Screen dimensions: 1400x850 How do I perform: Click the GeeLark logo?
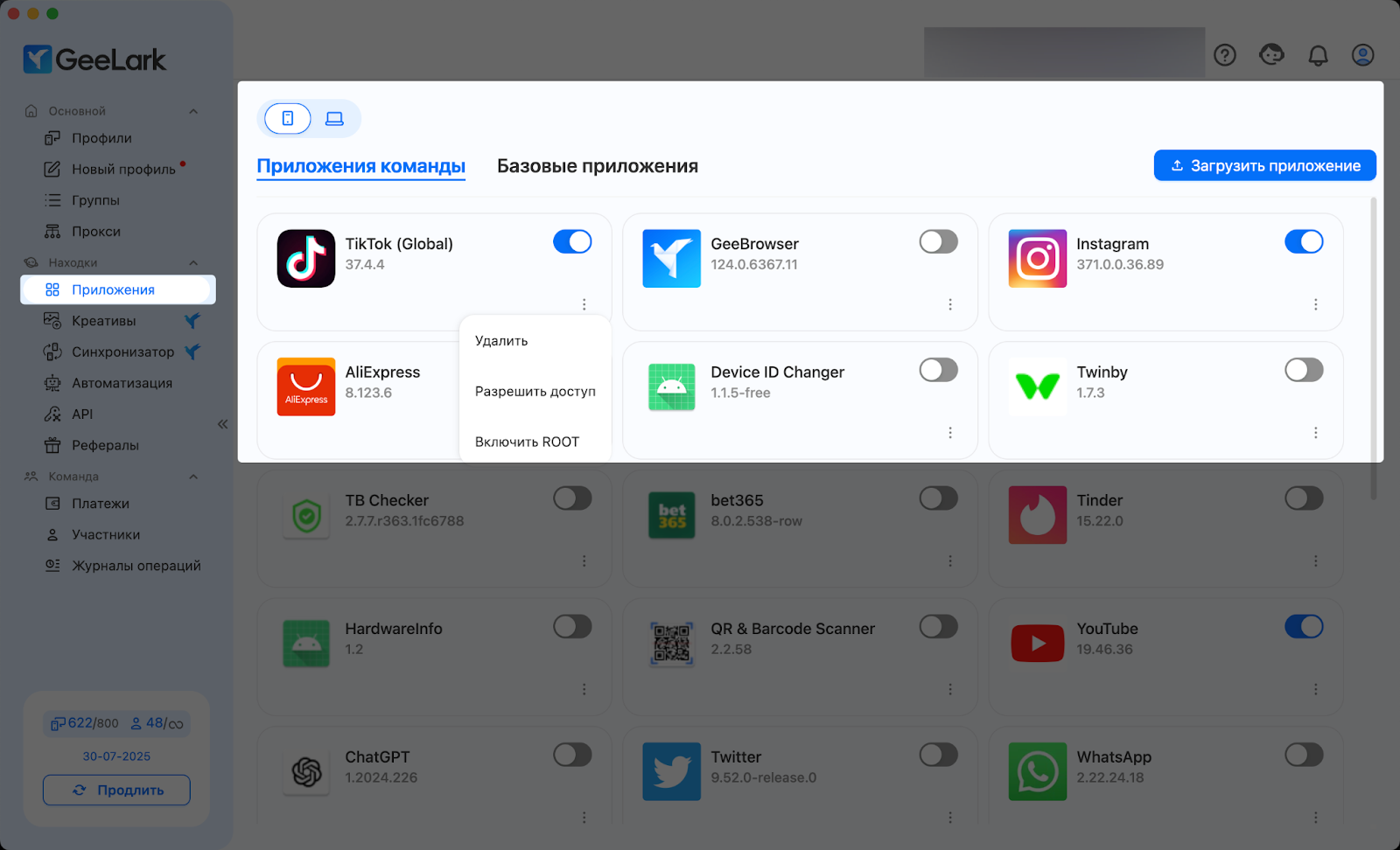coord(94,59)
